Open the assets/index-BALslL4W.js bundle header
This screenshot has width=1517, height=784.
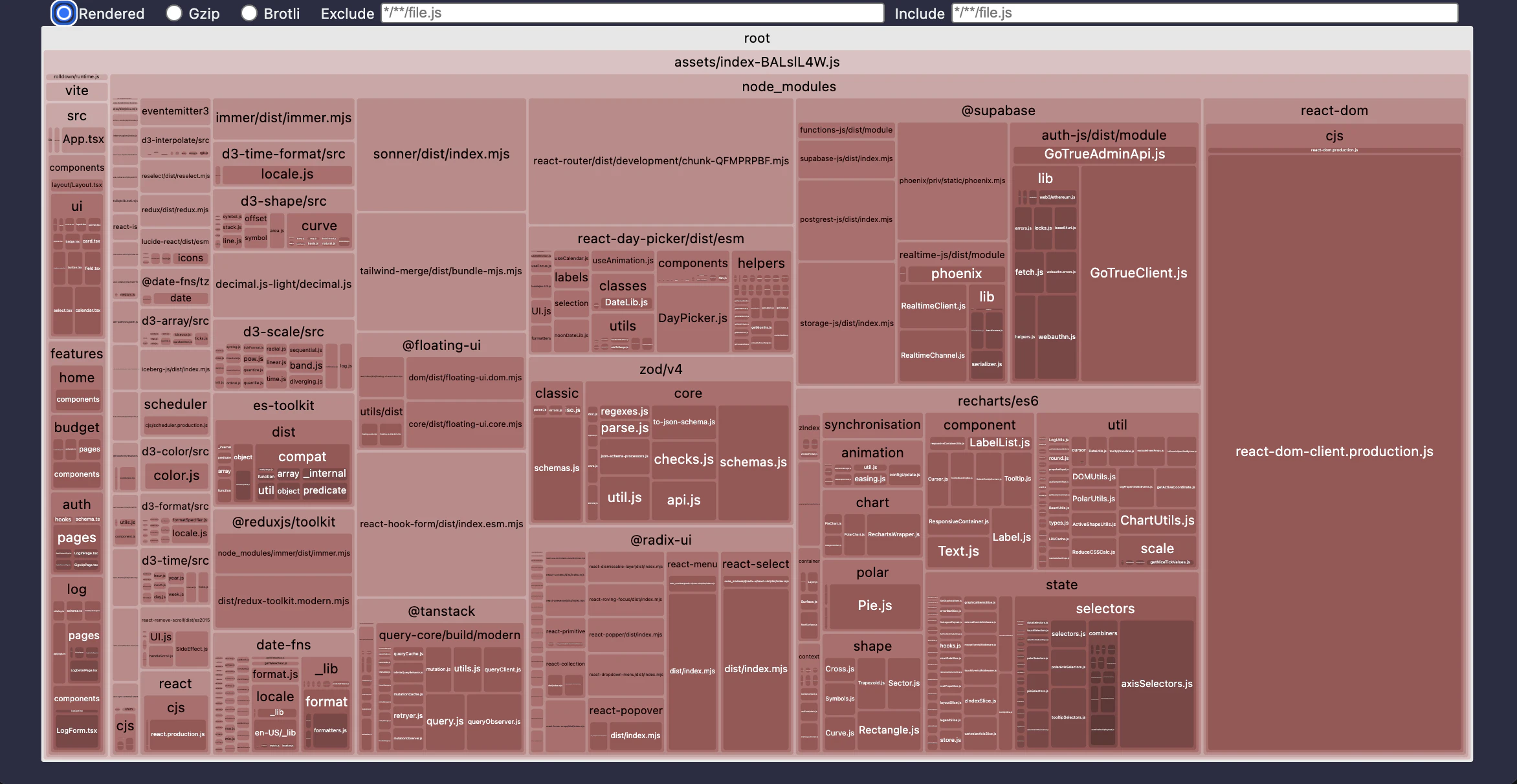pos(757,62)
